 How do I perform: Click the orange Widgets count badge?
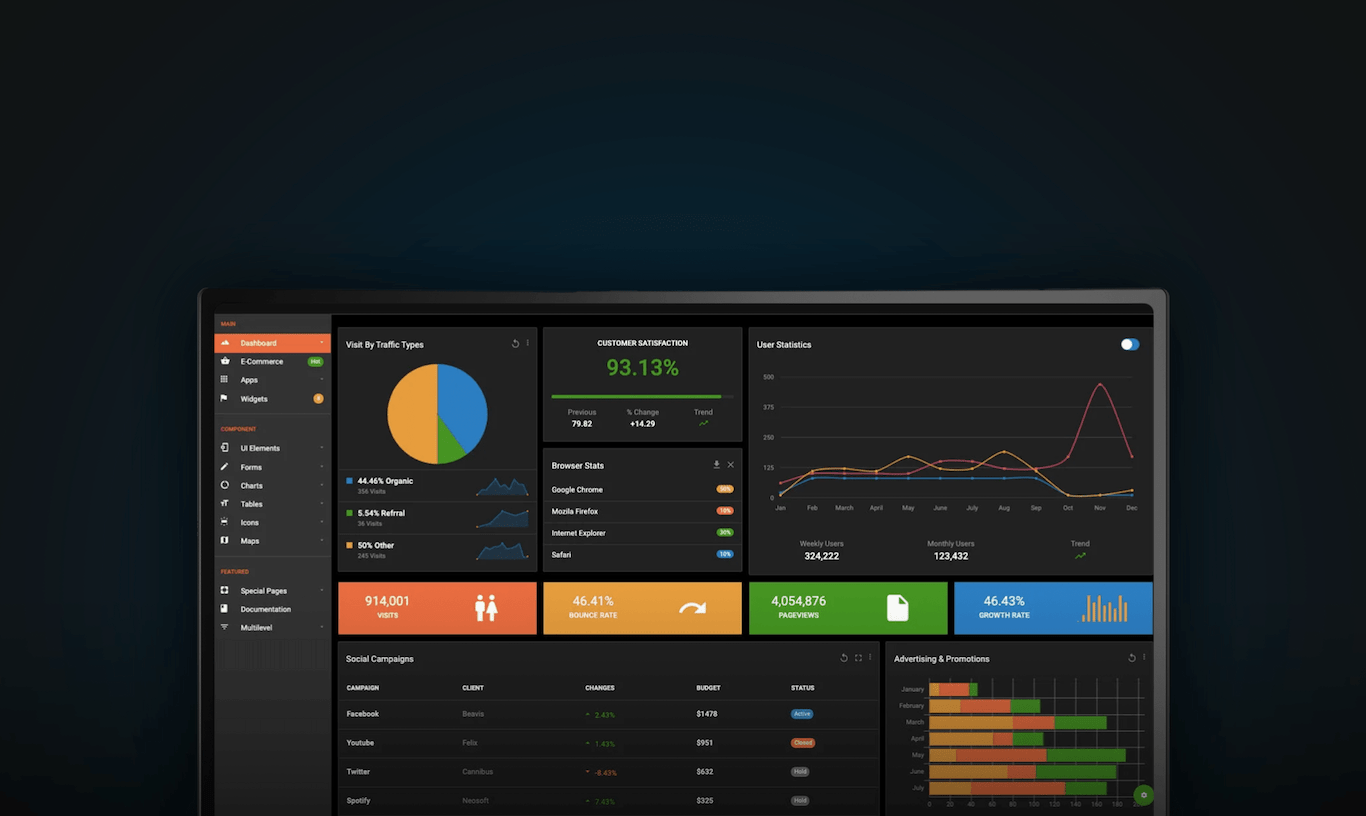point(318,398)
